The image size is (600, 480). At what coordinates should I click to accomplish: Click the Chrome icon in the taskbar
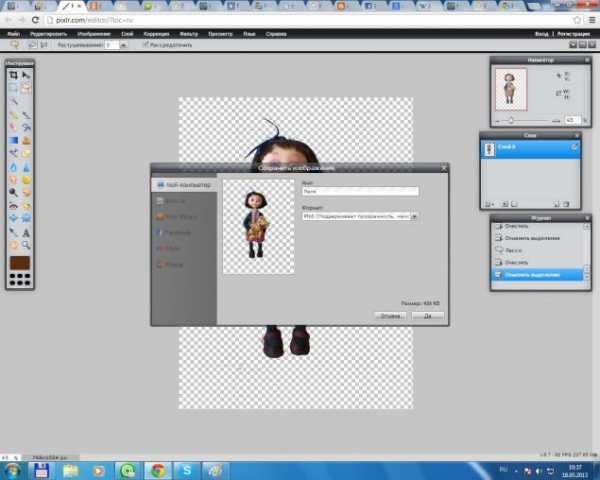coord(158,469)
